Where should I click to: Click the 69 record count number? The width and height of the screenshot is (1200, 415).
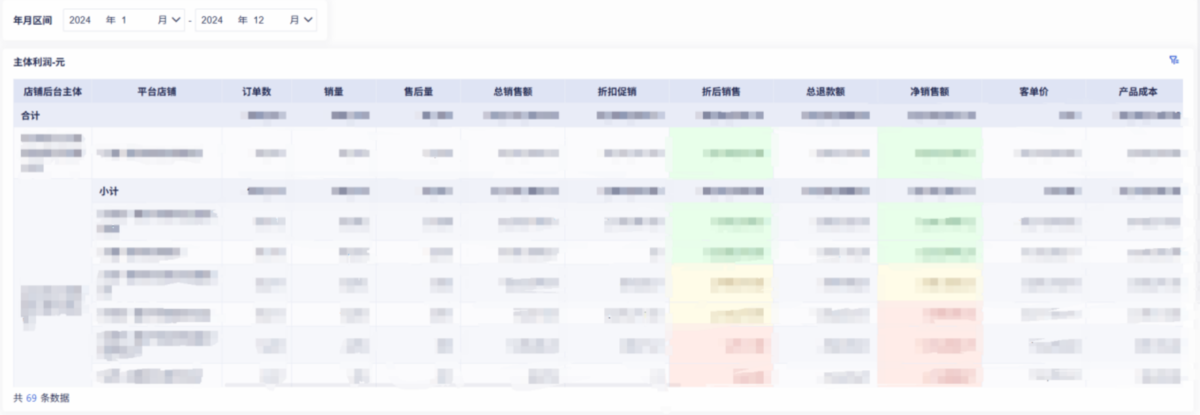pyautogui.click(x=31, y=398)
